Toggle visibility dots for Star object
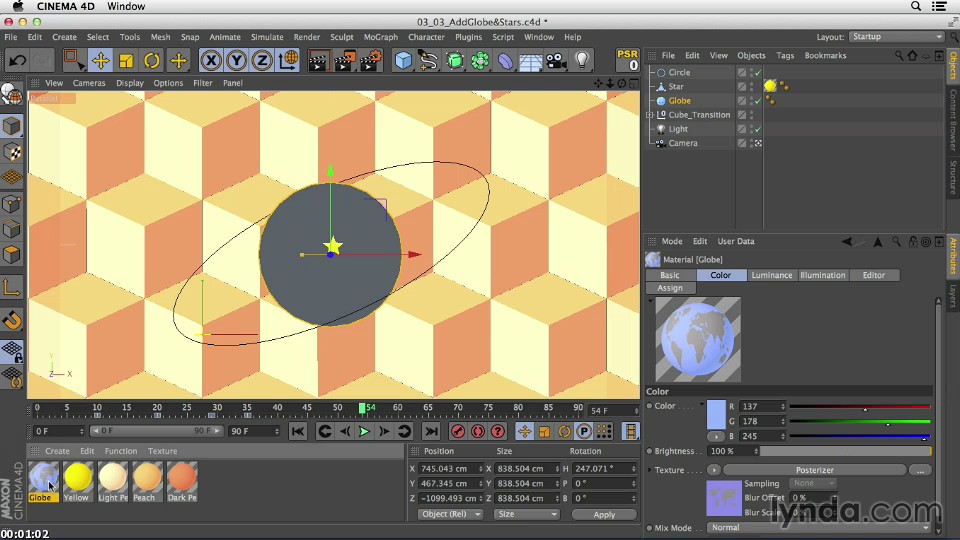The image size is (960, 540). 751,87
